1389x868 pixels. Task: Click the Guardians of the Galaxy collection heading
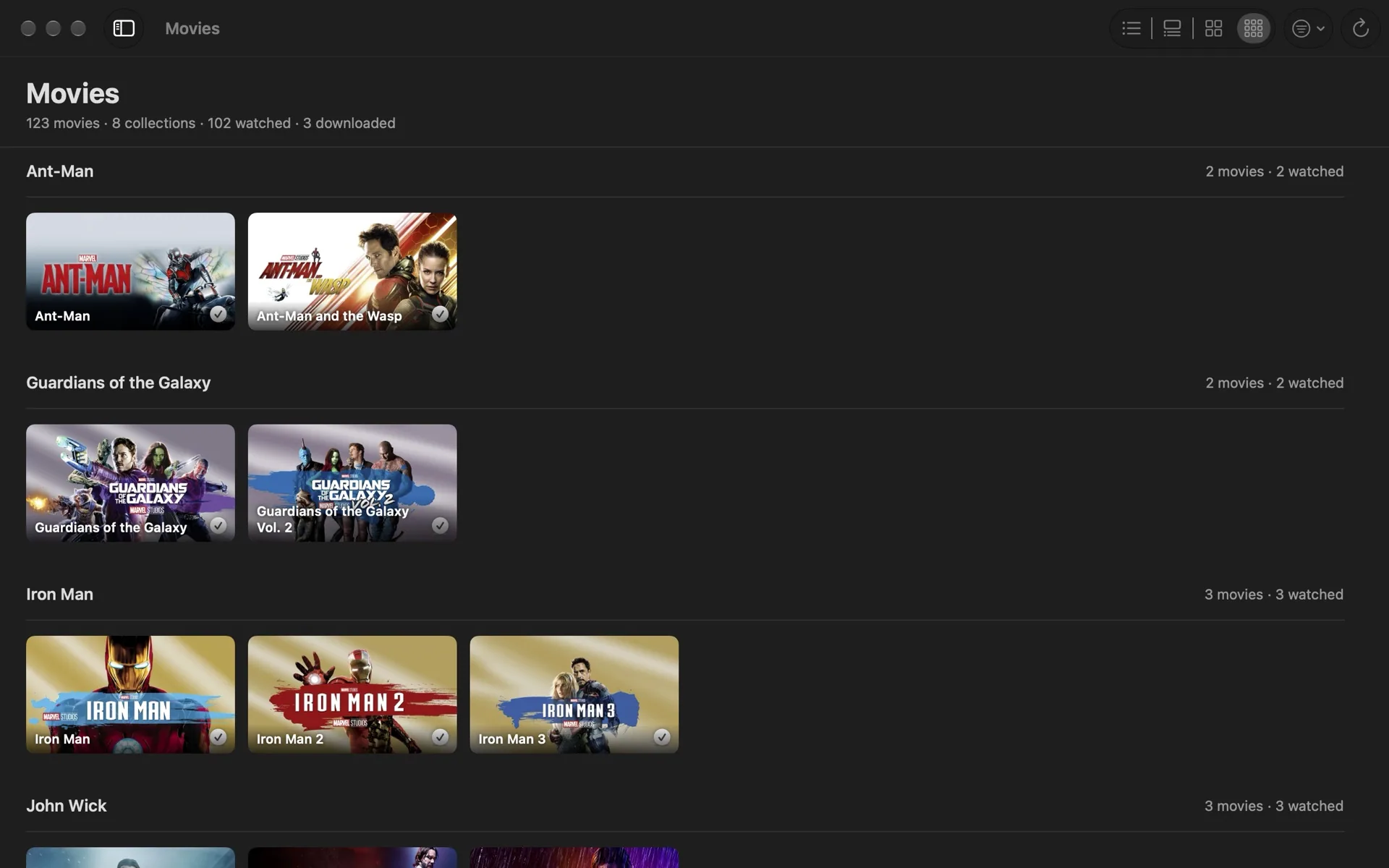point(119,383)
